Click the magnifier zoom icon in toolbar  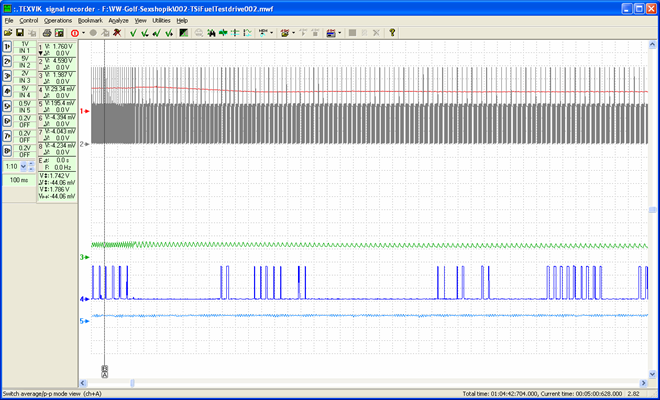(x=199, y=32)
